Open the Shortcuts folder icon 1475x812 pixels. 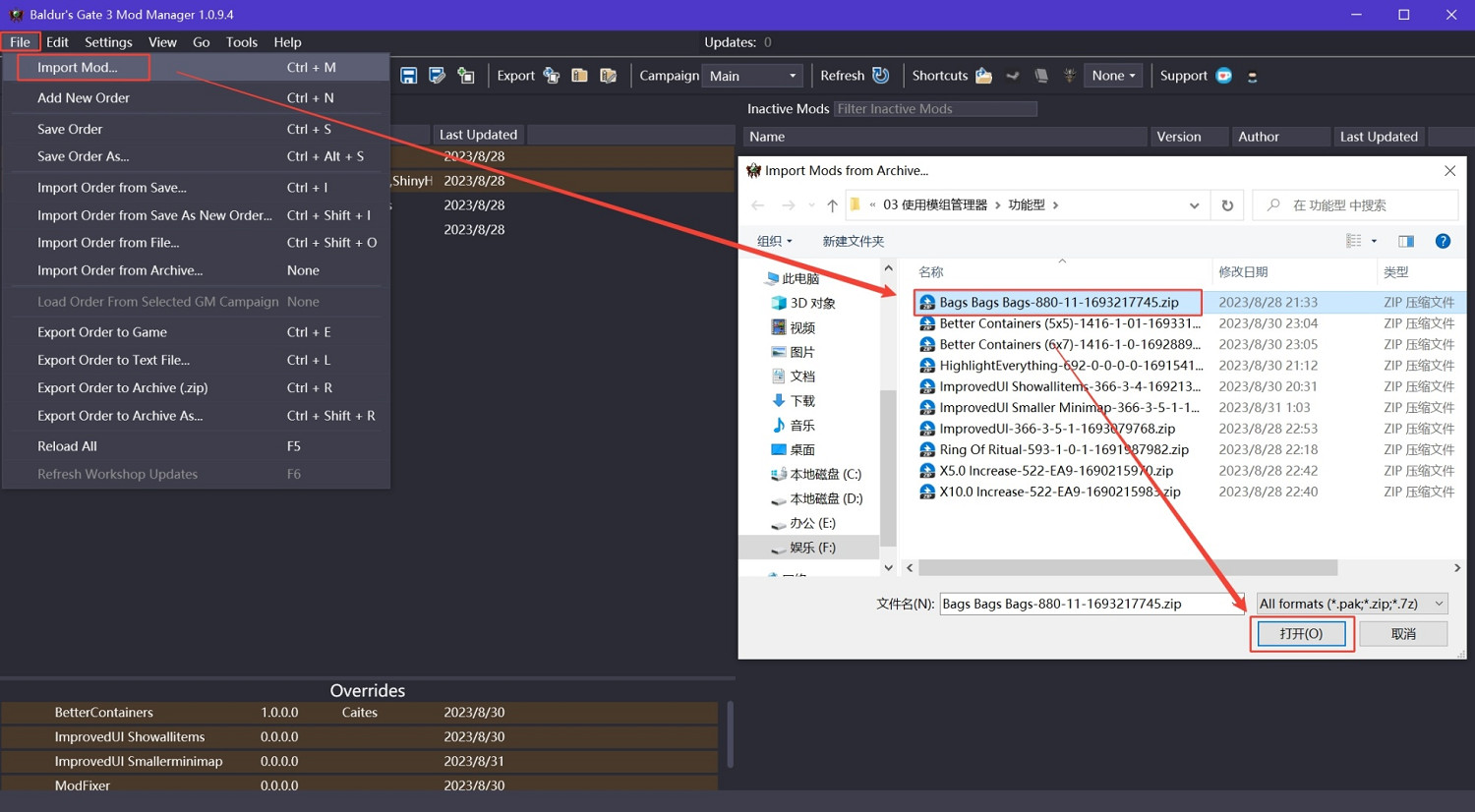983,76
